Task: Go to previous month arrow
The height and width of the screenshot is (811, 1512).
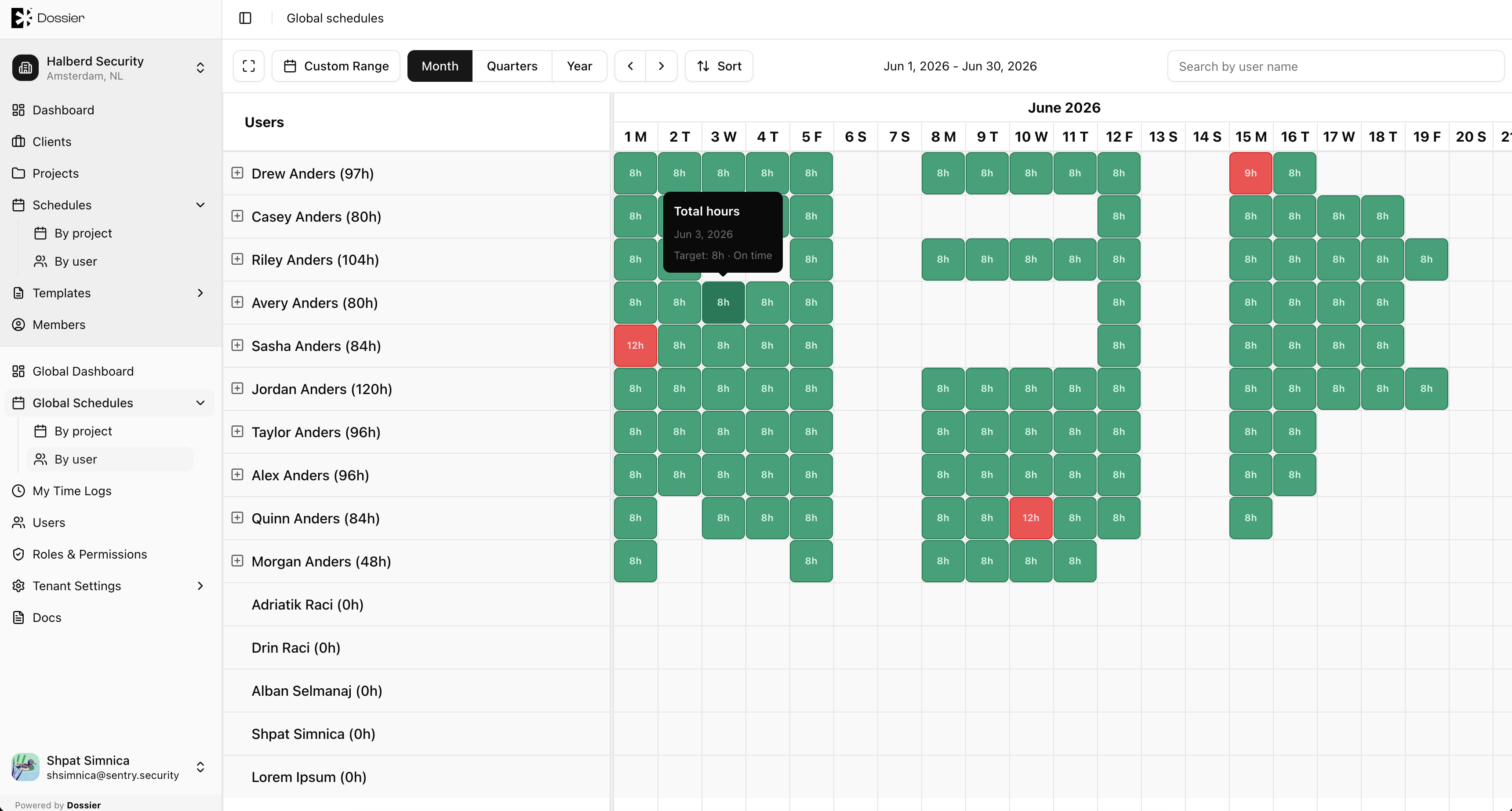Action: 630,66
